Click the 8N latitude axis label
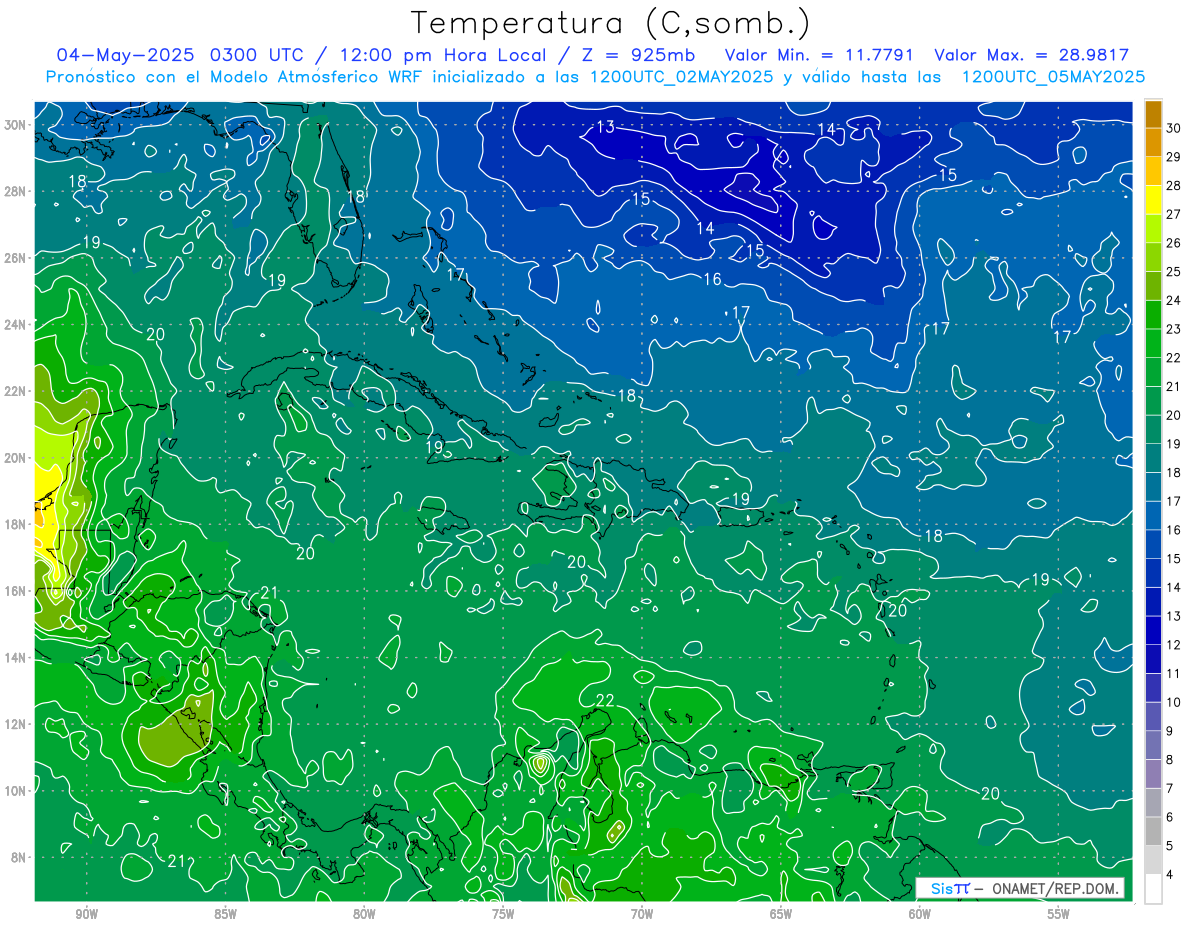The image size is (1200, 927). click(x=20, y=857)
